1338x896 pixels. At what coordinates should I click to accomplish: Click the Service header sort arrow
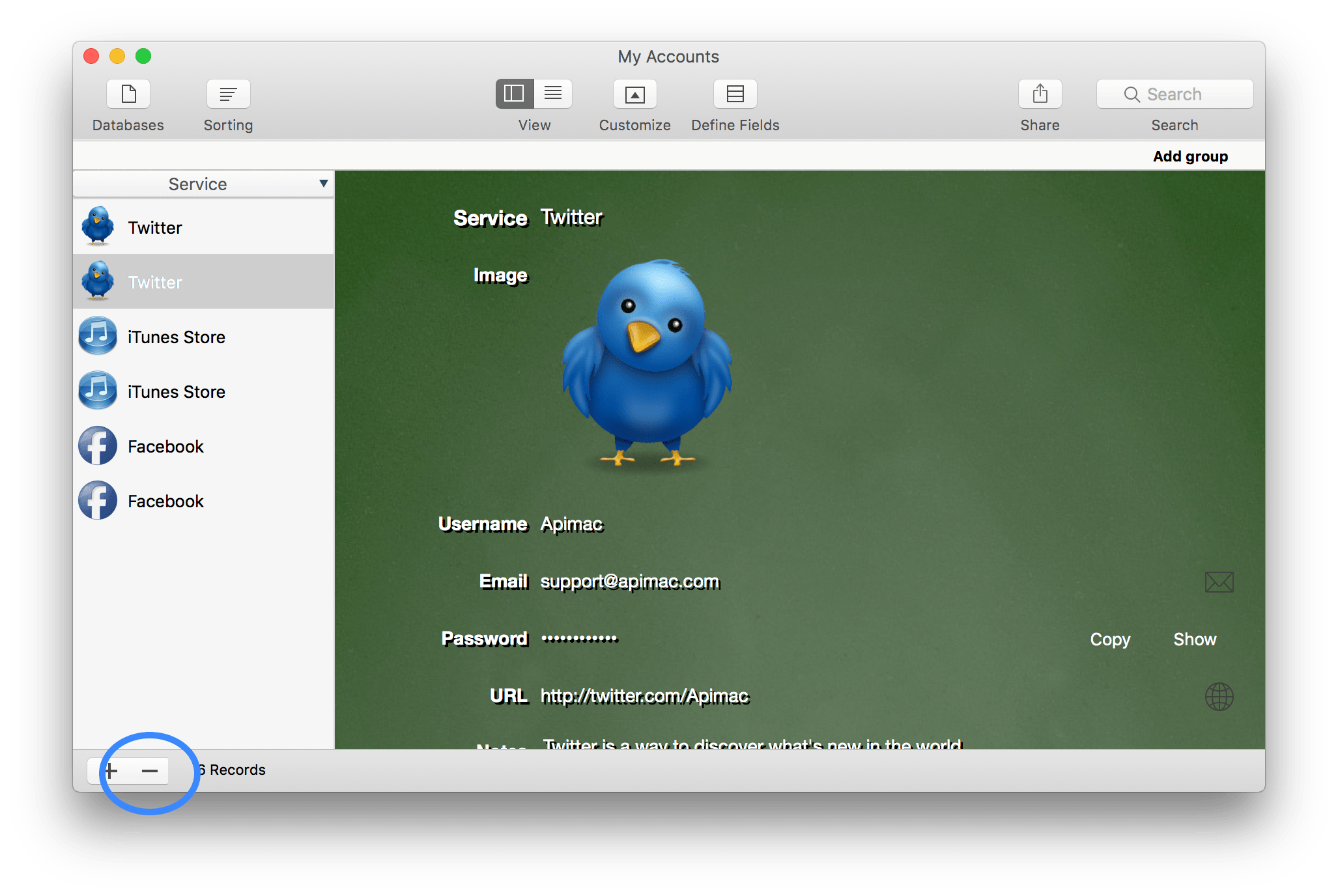point(323,184)
